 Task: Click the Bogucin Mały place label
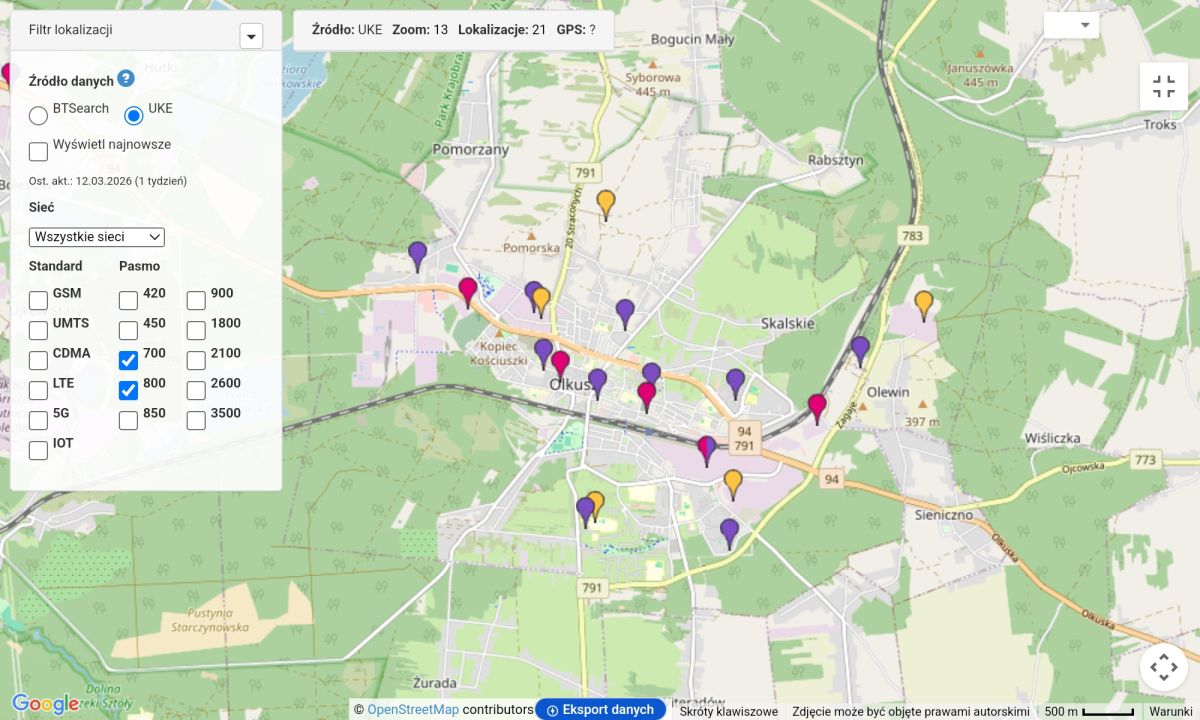click(692, 40)
